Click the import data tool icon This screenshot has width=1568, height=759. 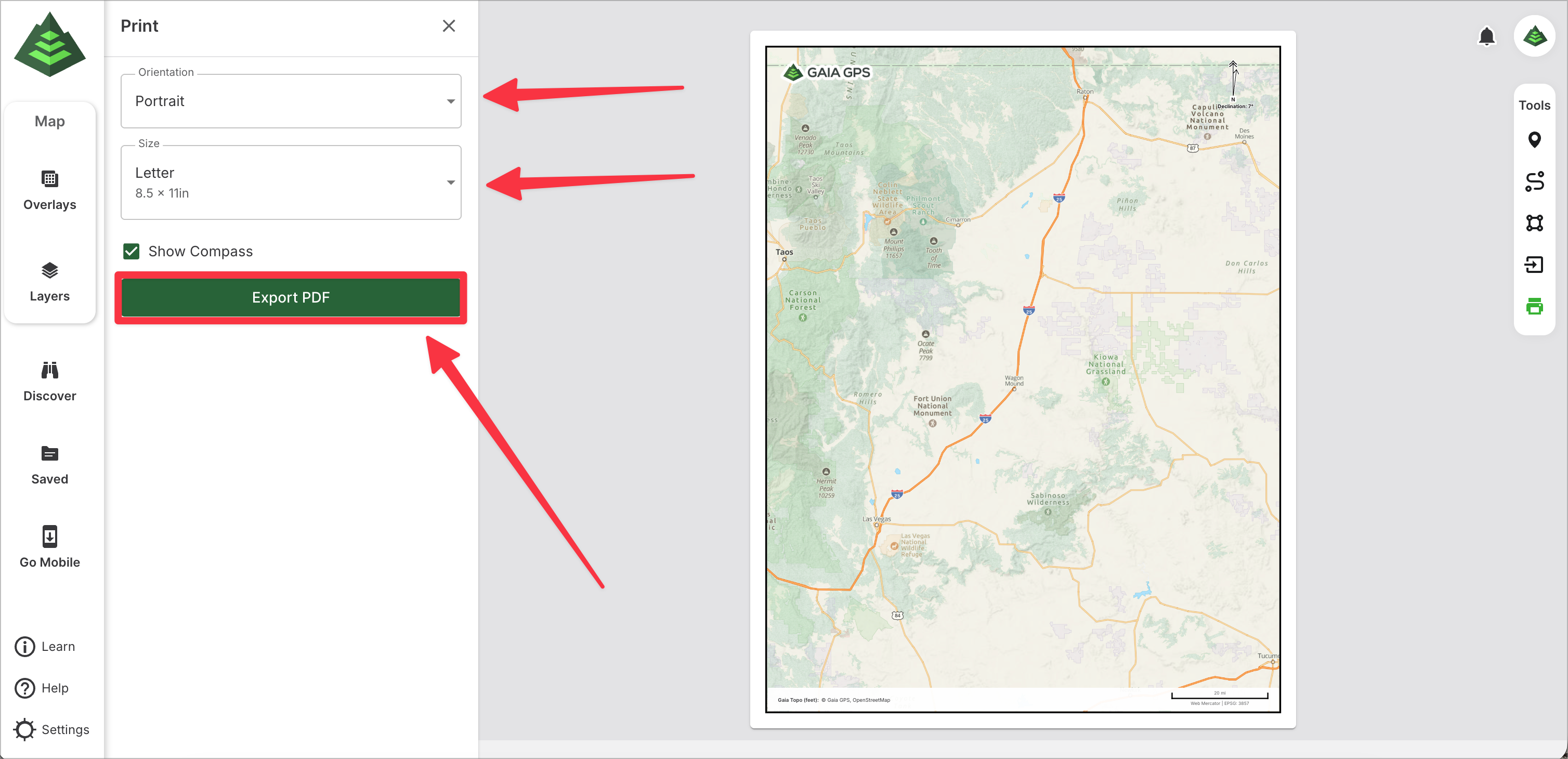point(1534,265)
